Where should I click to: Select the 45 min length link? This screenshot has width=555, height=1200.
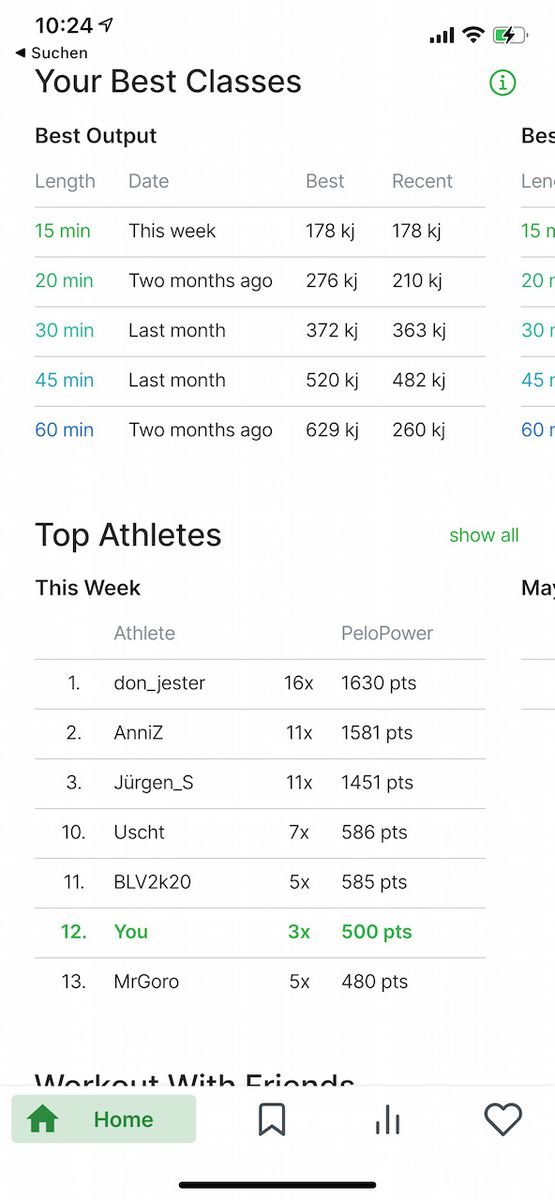point(64,380)
